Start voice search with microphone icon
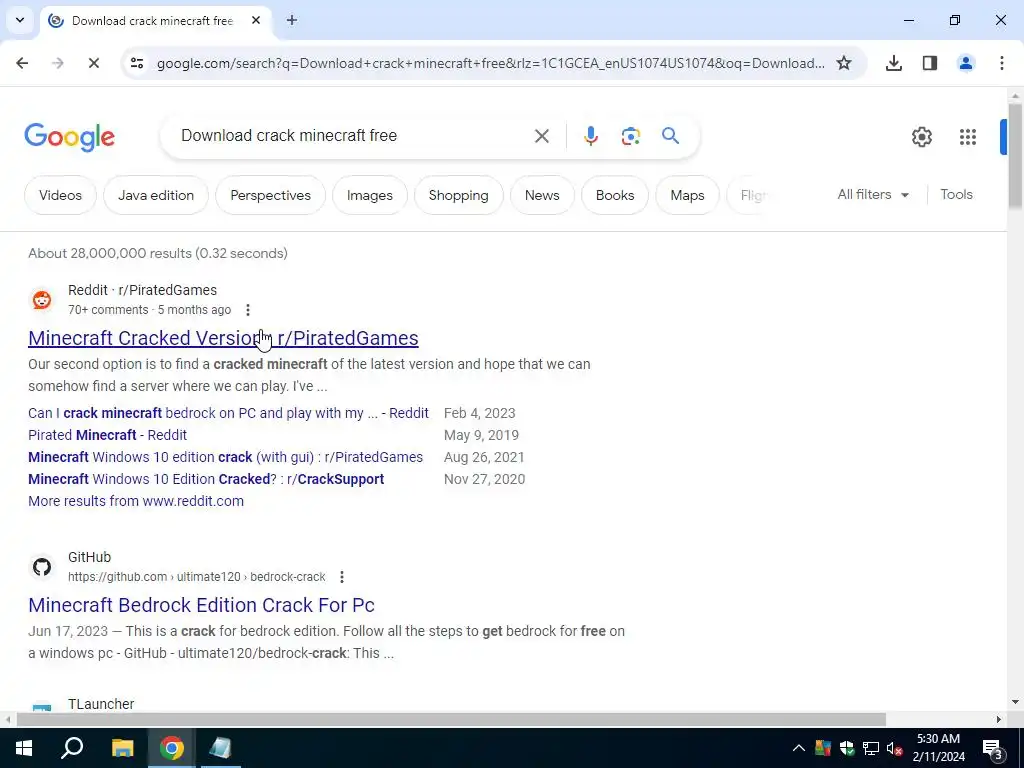The height and width of the screenshot is (768, 1024). 590,136
